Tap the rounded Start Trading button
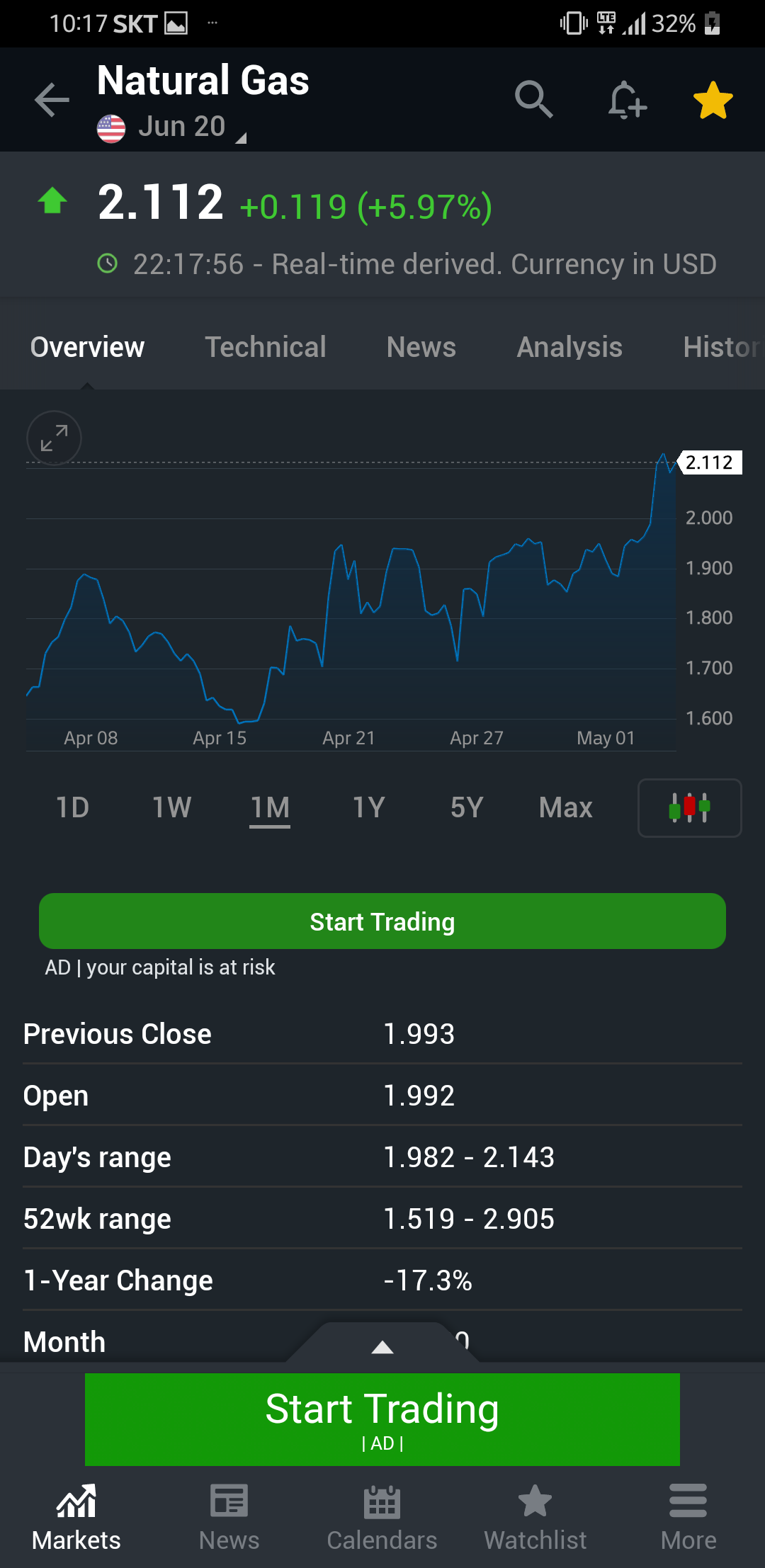 pos(382,921)
